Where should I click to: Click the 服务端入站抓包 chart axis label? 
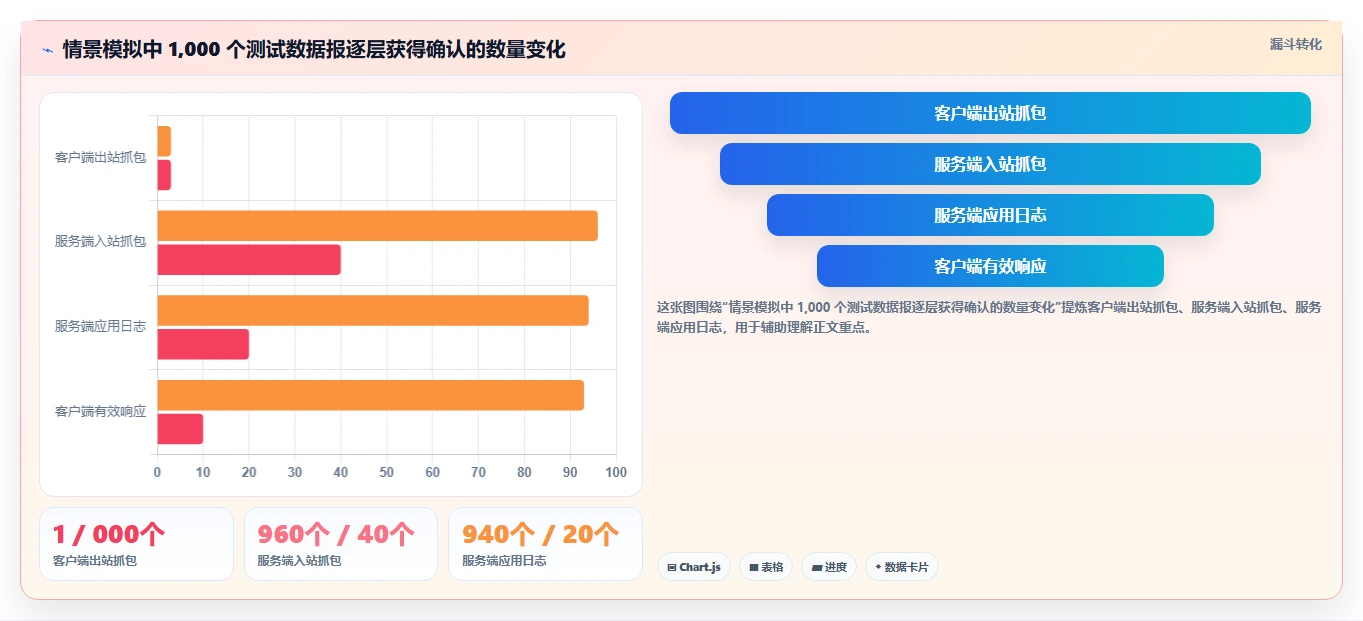[100, 242]
